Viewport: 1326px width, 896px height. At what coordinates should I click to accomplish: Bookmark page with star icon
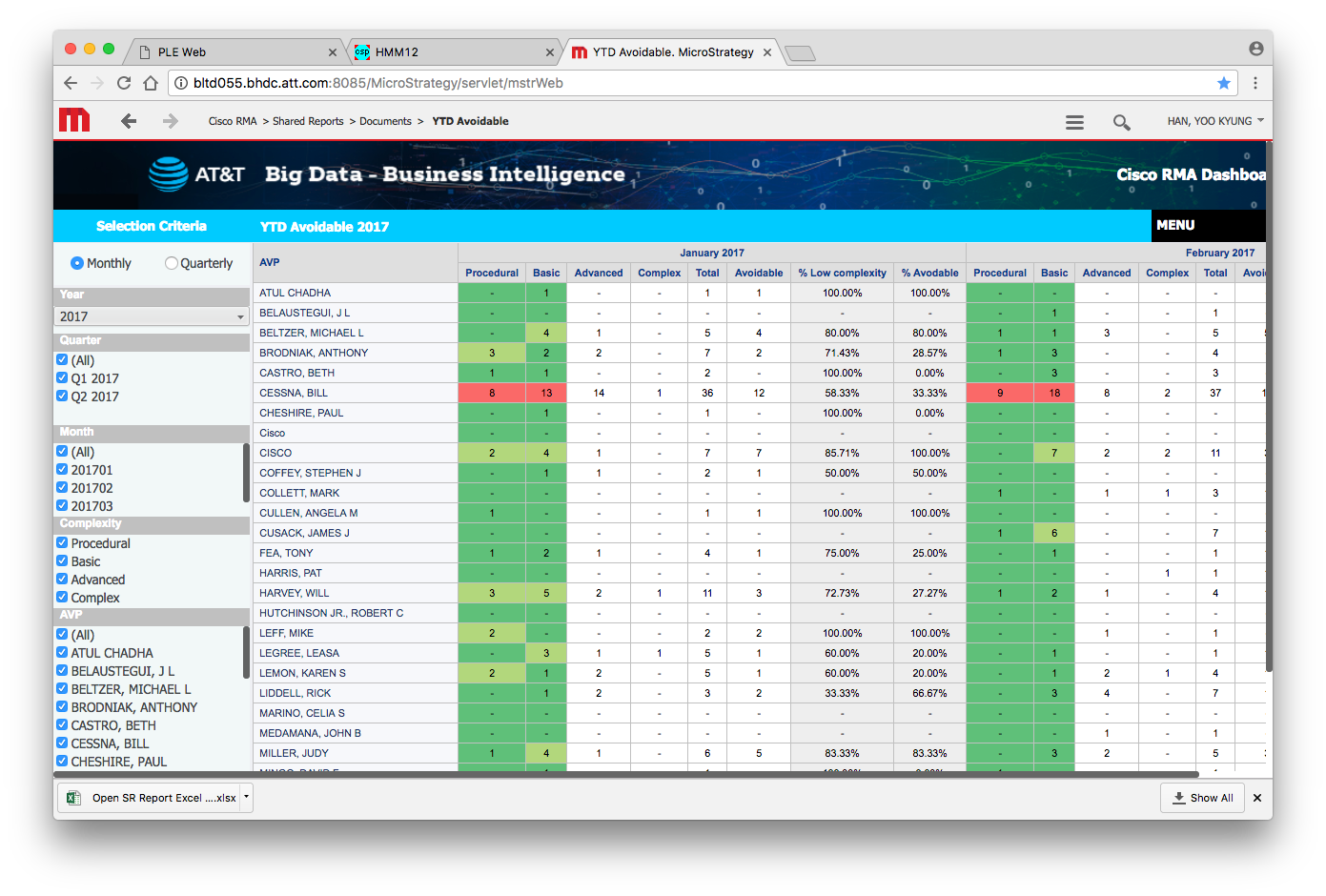pyautogui.click(x=1224, y=83)
